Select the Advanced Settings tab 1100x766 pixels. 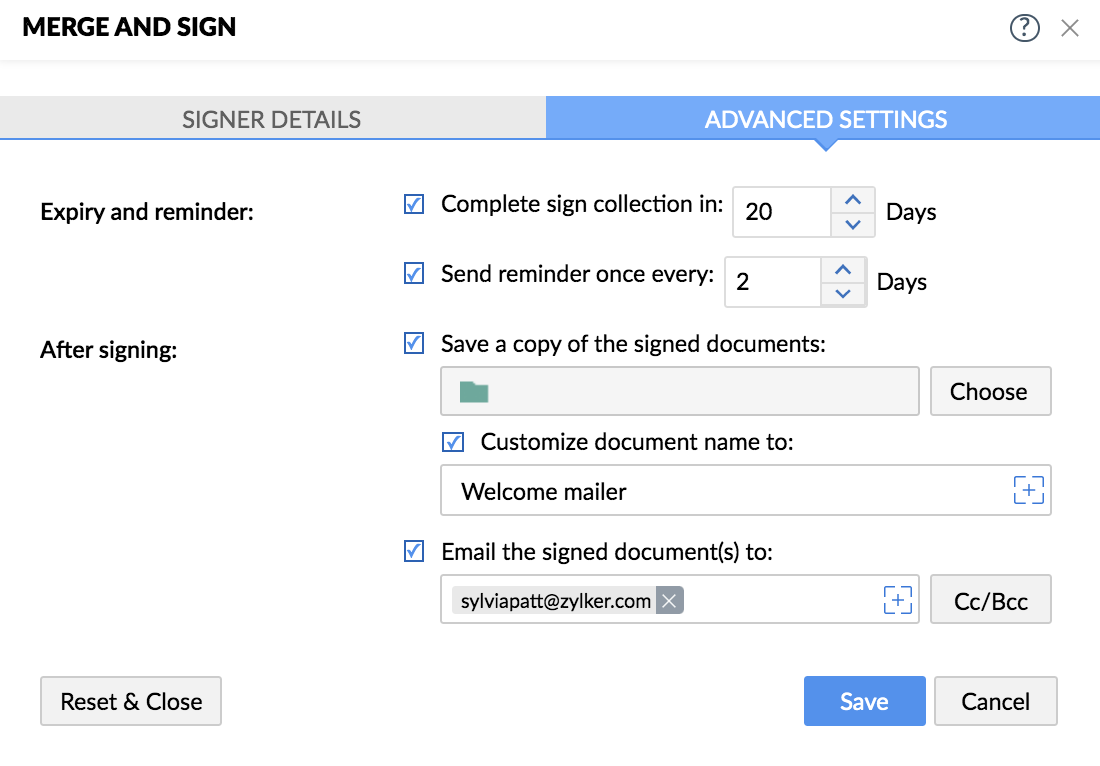[x=826, y=120]
